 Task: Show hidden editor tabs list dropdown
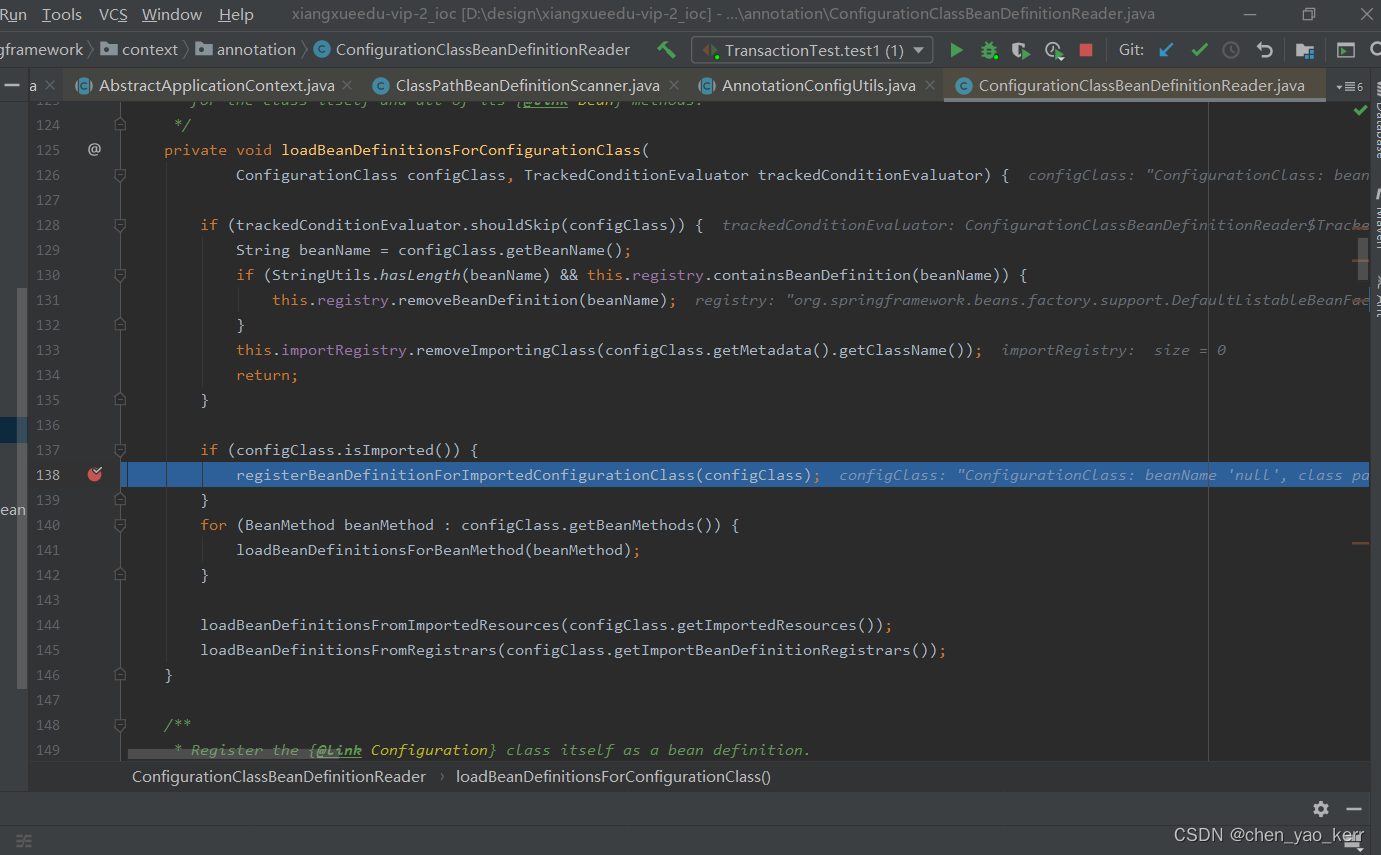(x=1350, y=86)
